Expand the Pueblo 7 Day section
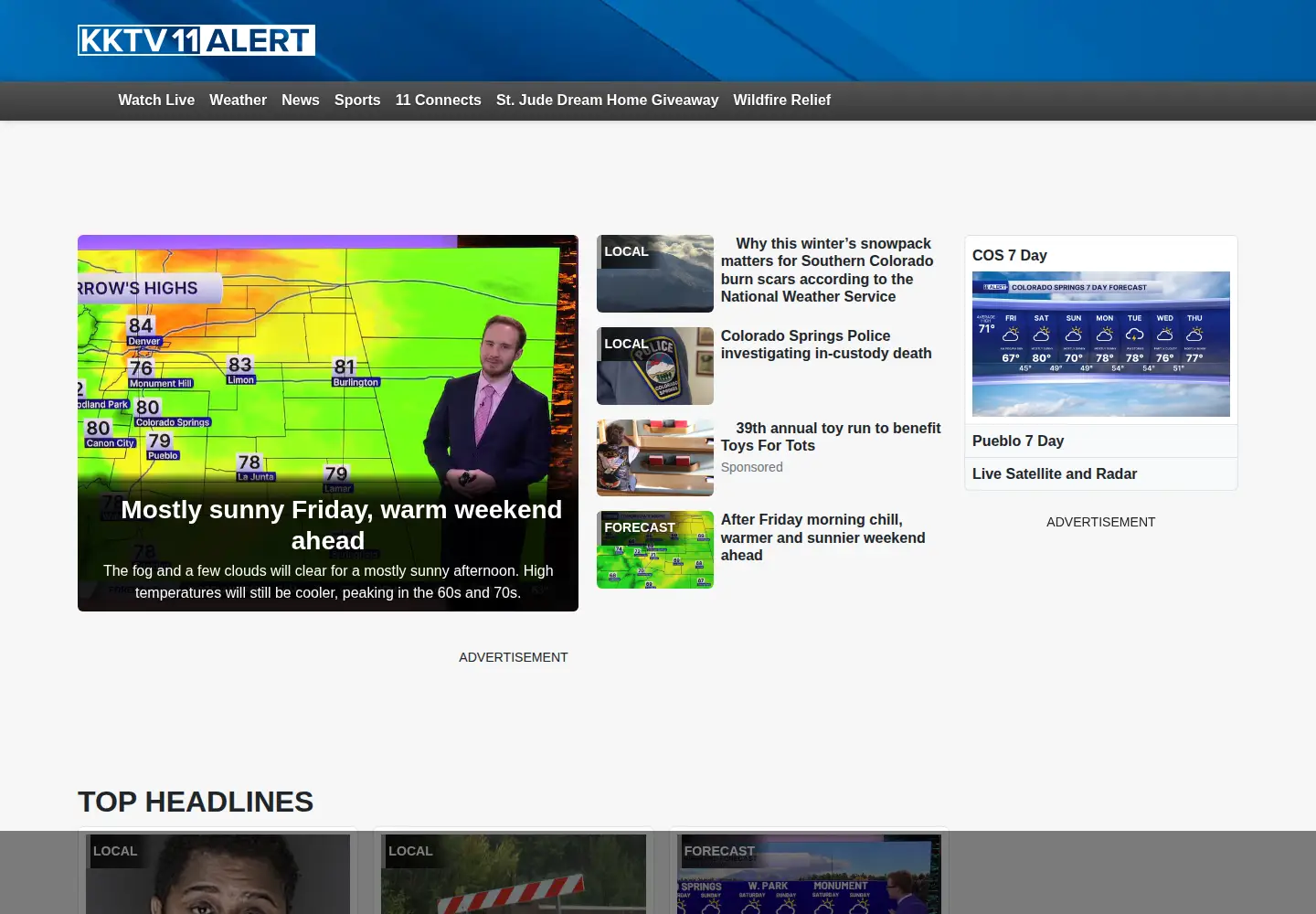1316x914 pixels. click(1101, 441)
